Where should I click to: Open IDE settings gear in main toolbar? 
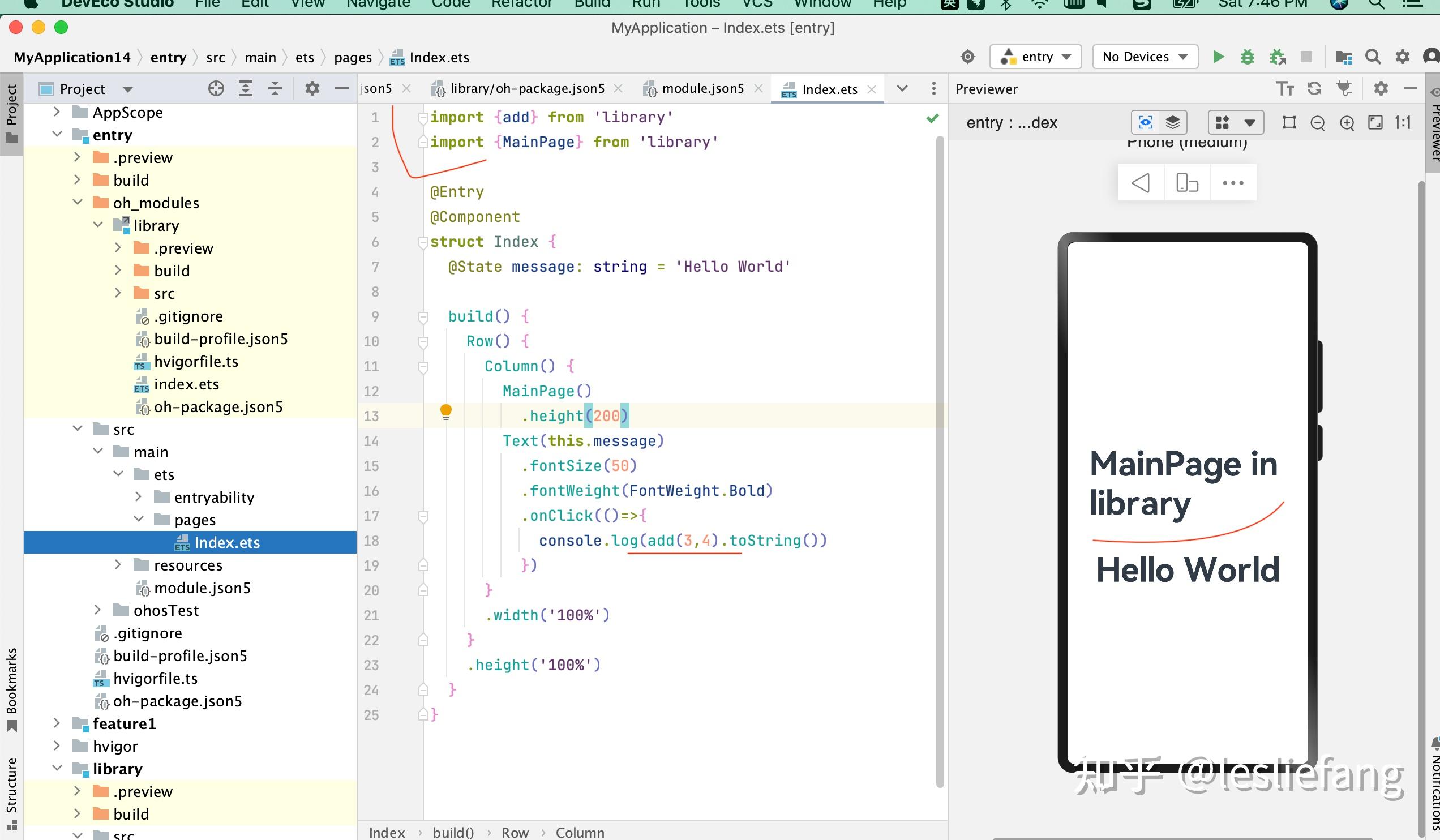[1402, 57]
